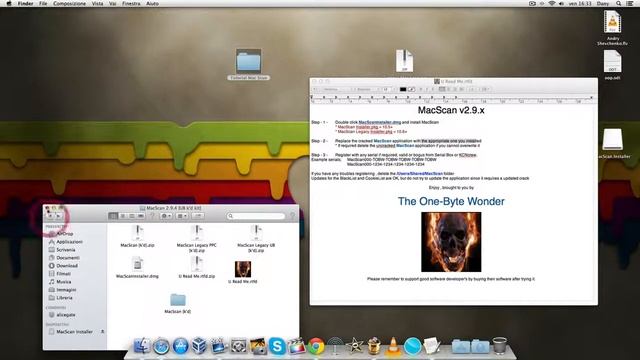Image resolution: width=640 pixels, height=360 pixels.
Task: Open Finder action gear dropdown
Action: pos(166,216)
